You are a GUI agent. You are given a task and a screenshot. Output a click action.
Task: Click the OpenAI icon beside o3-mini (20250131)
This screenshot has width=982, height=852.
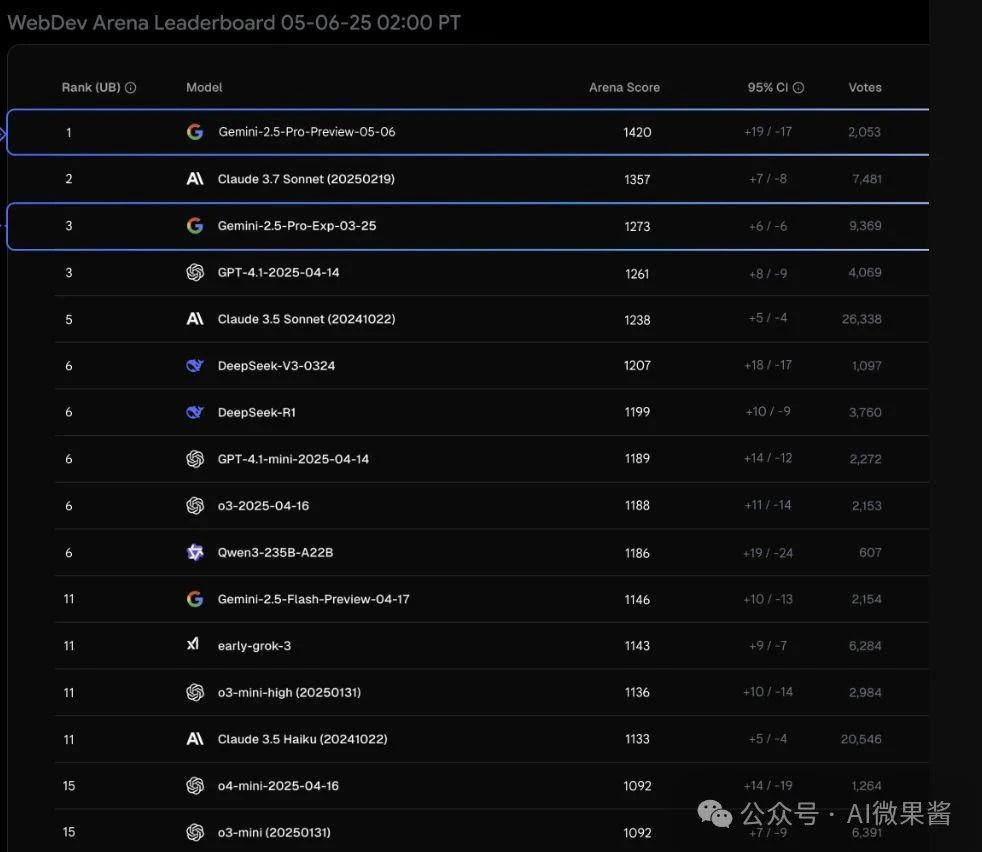point(195,833)
